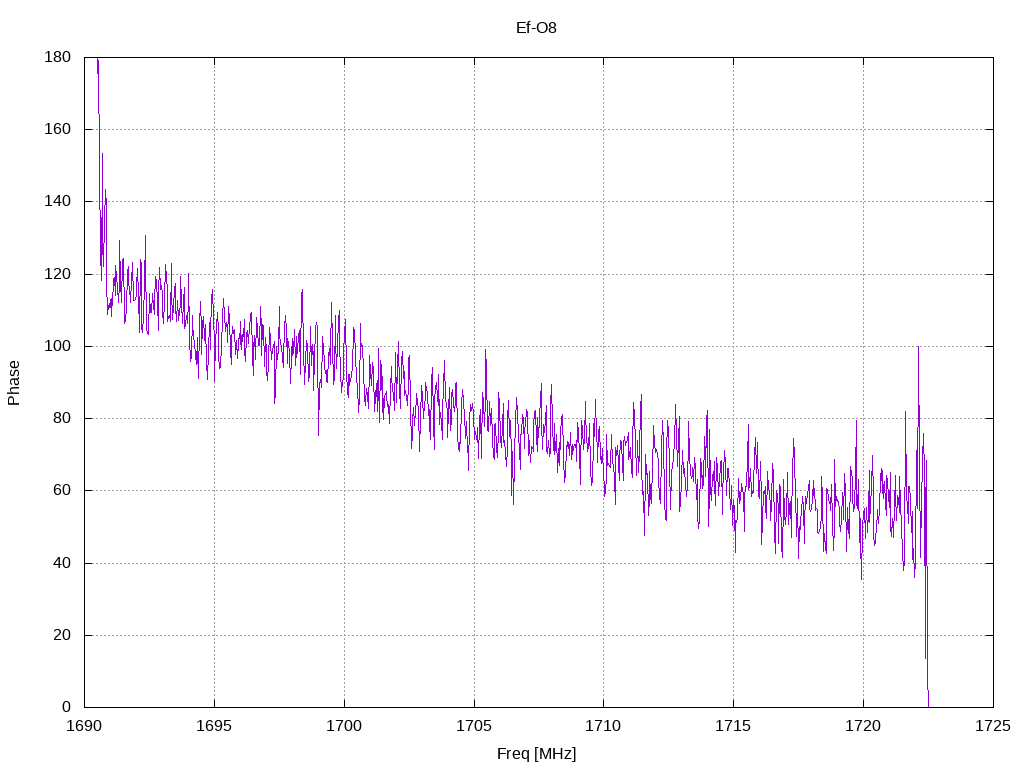Click the 1725 x-axis tick label
The height and width of the screenshot is (768, 1024).
(993, 726)
